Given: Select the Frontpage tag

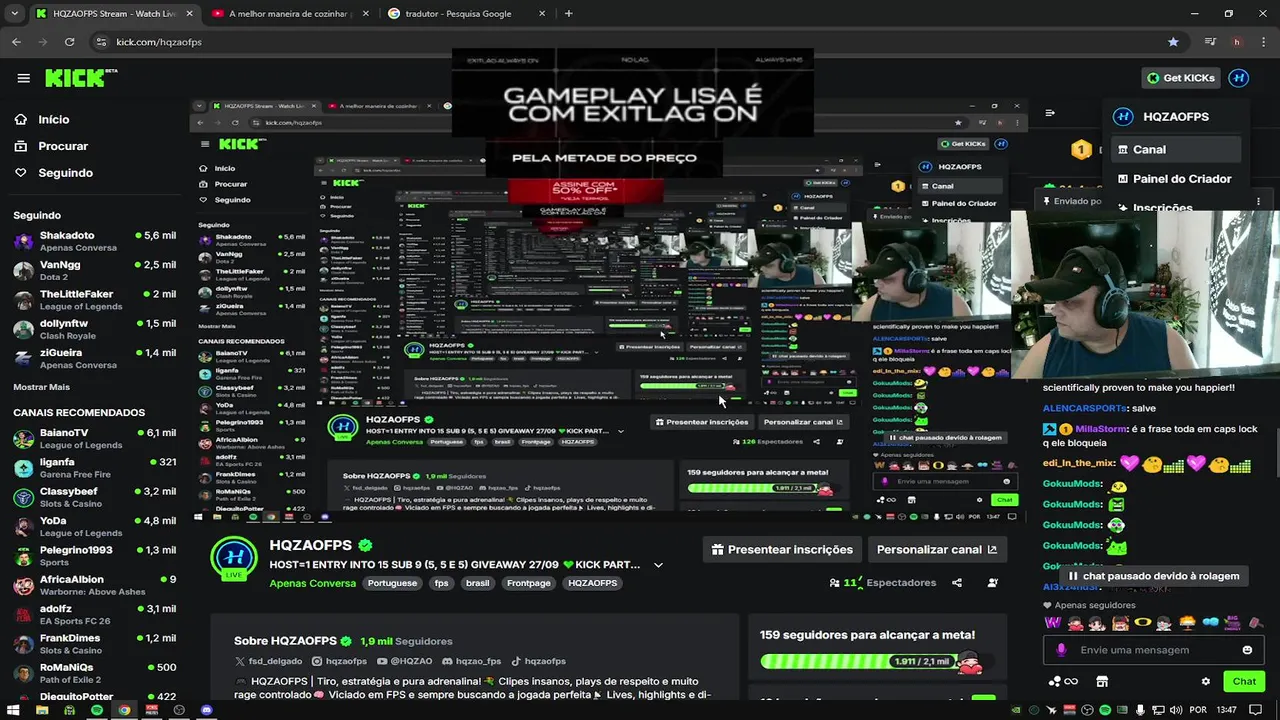Looking at the screenshot, I should pos(529,583).
